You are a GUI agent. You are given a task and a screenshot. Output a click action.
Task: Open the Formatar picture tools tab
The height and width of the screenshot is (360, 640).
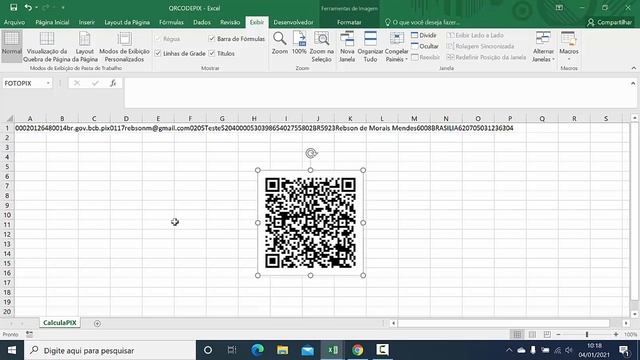(x=349, y=22)
